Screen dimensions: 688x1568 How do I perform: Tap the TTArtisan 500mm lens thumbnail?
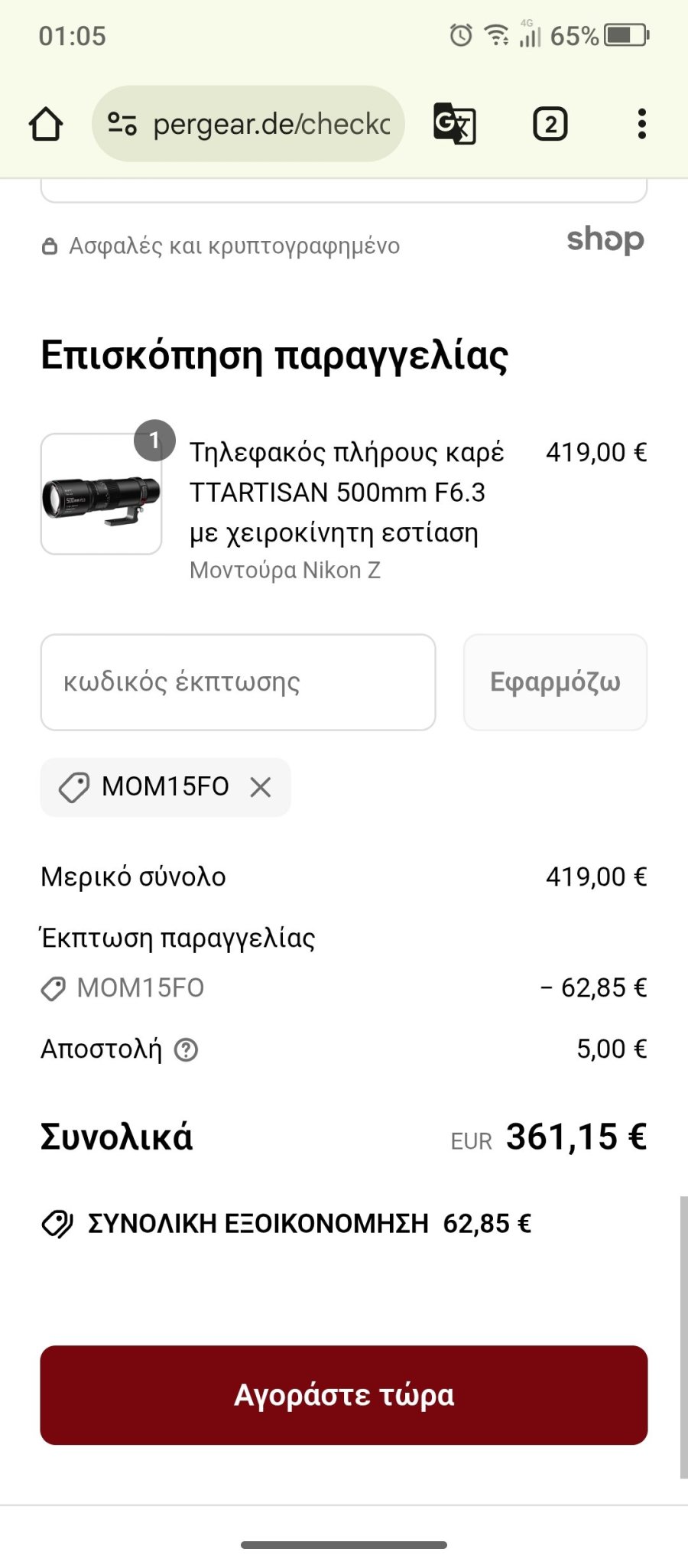[x=101, y=494]
